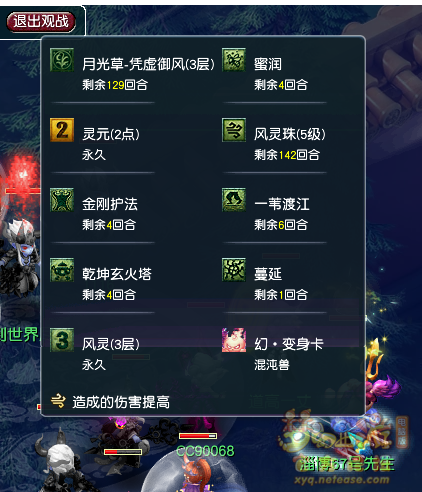Click the dark-armored character at left edge
Screen dimensions: 422x492
tap(18, 257)
